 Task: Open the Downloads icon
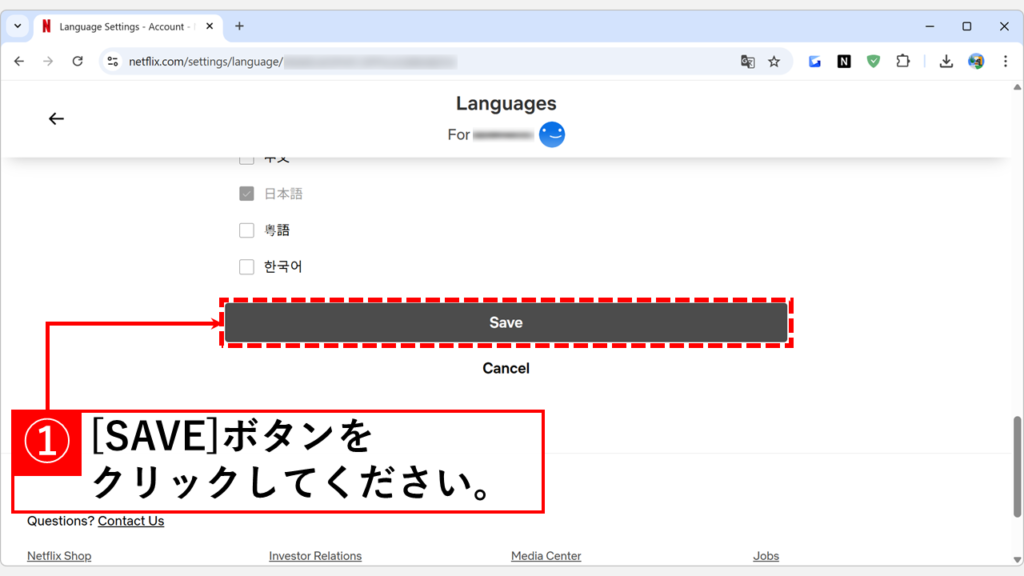tap(946, 61)
